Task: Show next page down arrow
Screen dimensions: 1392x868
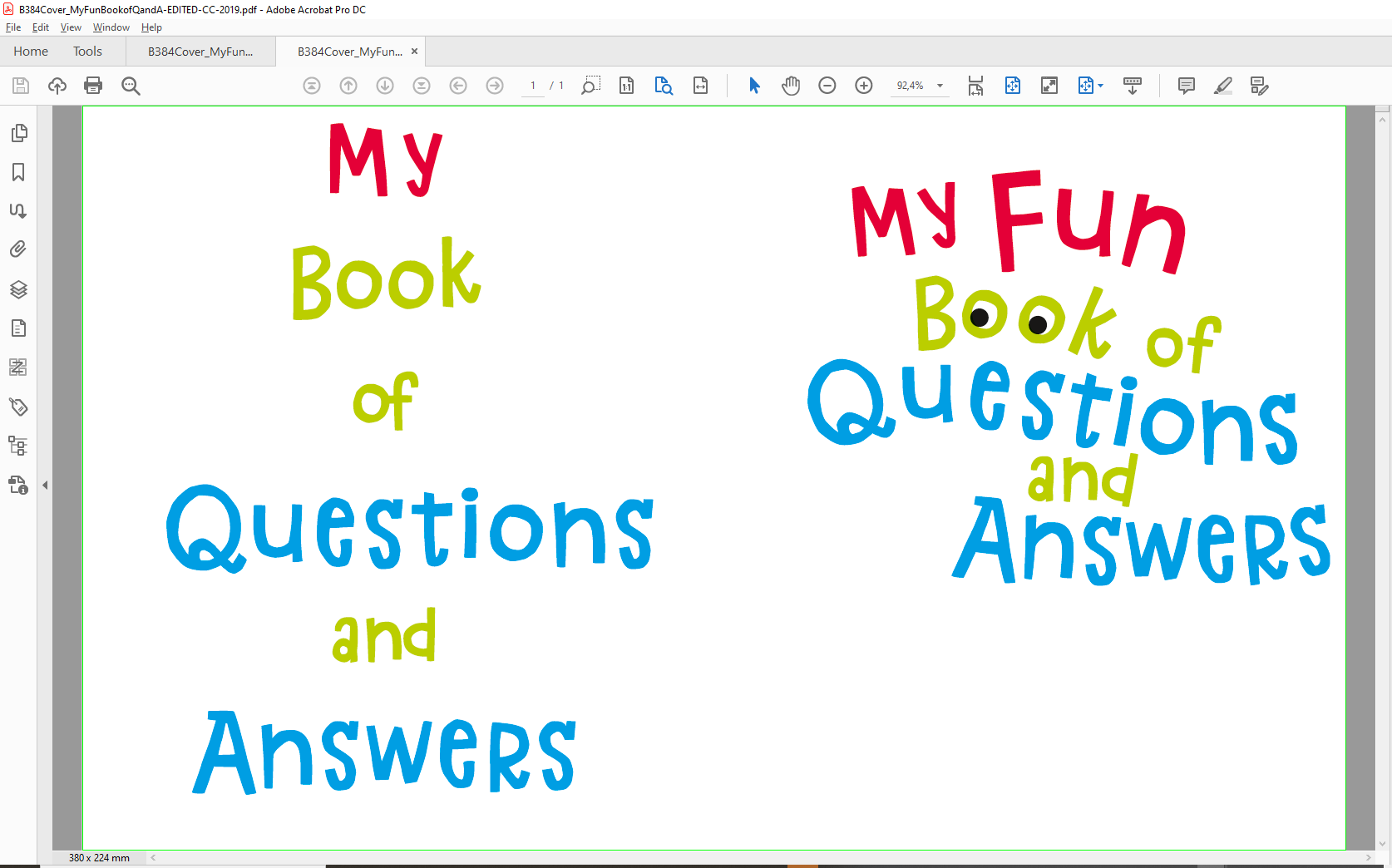Action: click(385, 86)
